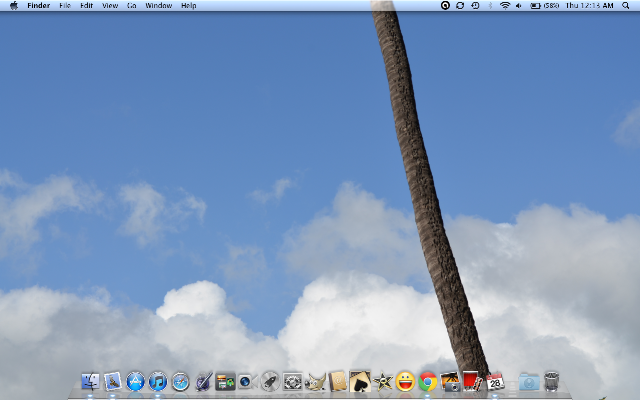
Task: Open Spotlight search magnifier icon
Action: (625, 5)
